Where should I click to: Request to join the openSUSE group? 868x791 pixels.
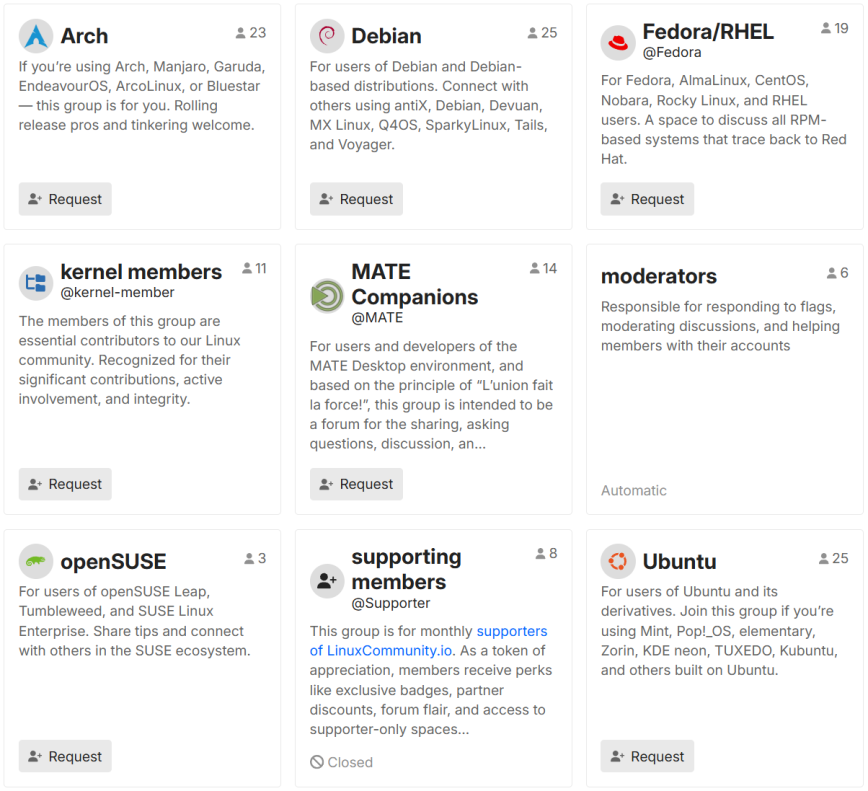click(65, 756)
